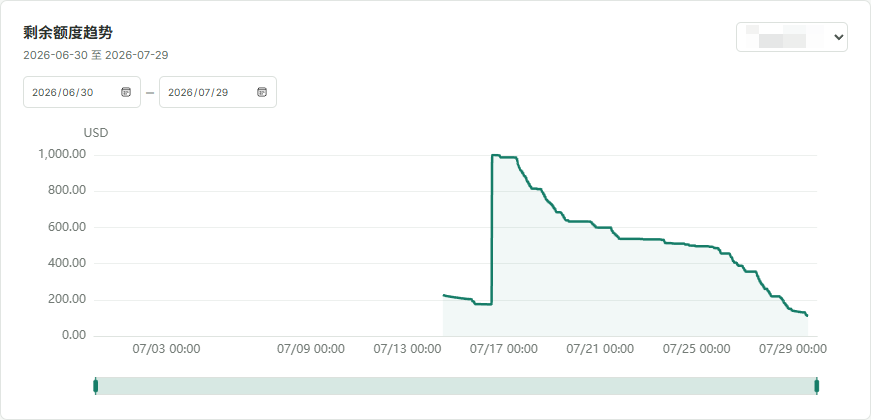
Task: Click the 07/09 00:00 axis label
Action: tap(311, 349)
